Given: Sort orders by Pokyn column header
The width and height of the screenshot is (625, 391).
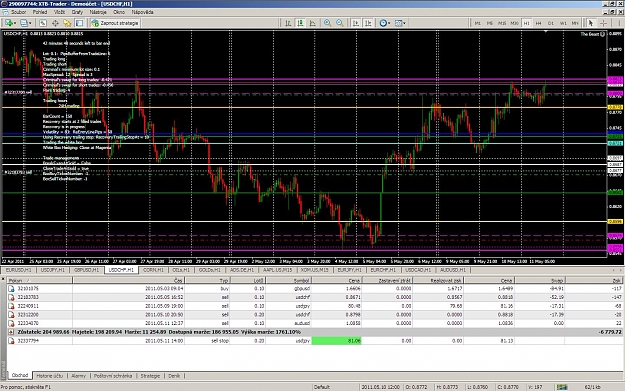Looking at the screenshot, I should [x=40, y=281].
